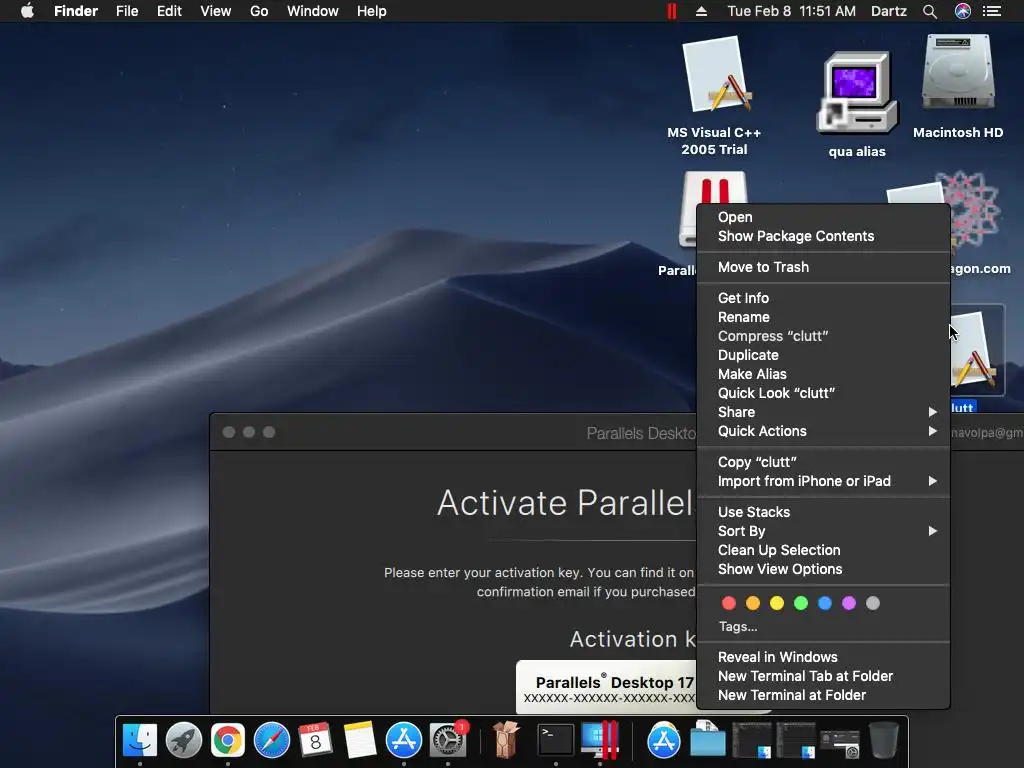Screen dimensions: 1024x768
Task: Choose Show Package Contents
Action: click(824, 236)
